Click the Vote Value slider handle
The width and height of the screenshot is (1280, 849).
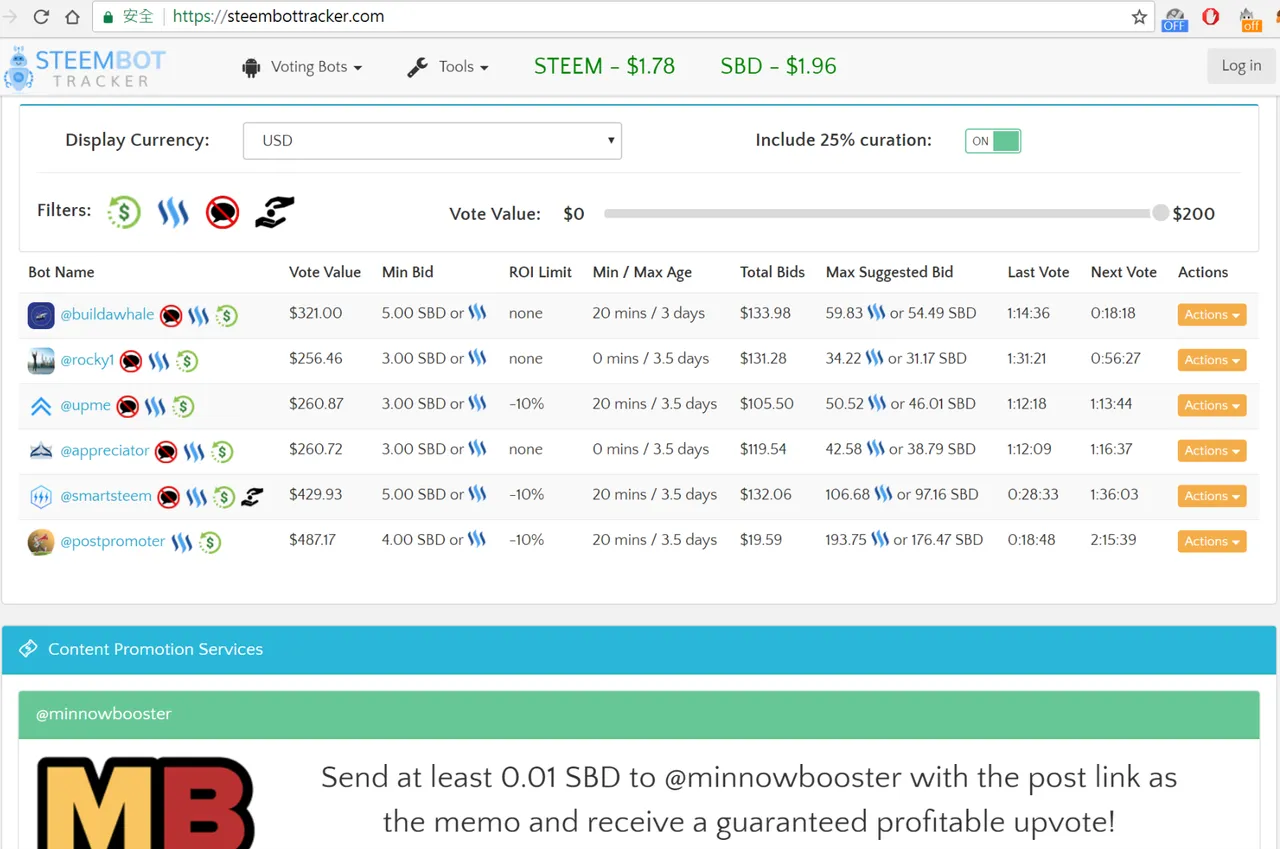[1160, 213]
